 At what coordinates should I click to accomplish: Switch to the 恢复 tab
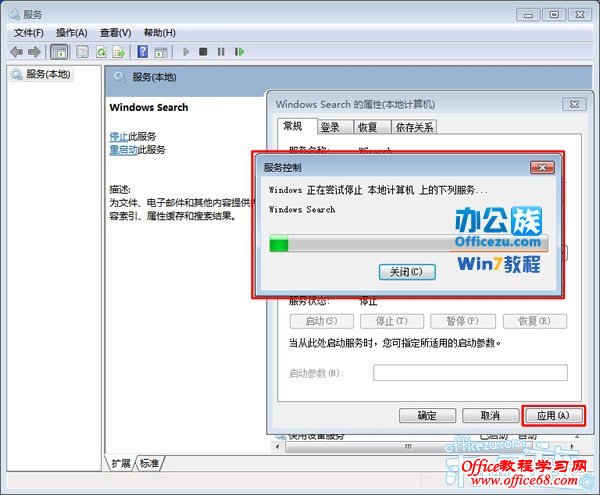[372, 127]
